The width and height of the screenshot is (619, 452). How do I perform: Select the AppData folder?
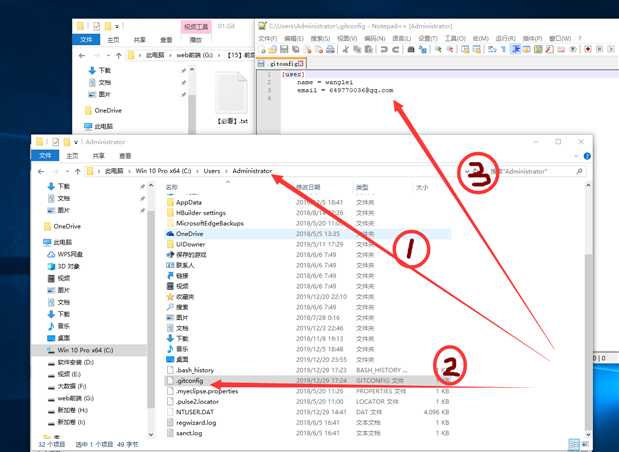[x=189, y=203]
